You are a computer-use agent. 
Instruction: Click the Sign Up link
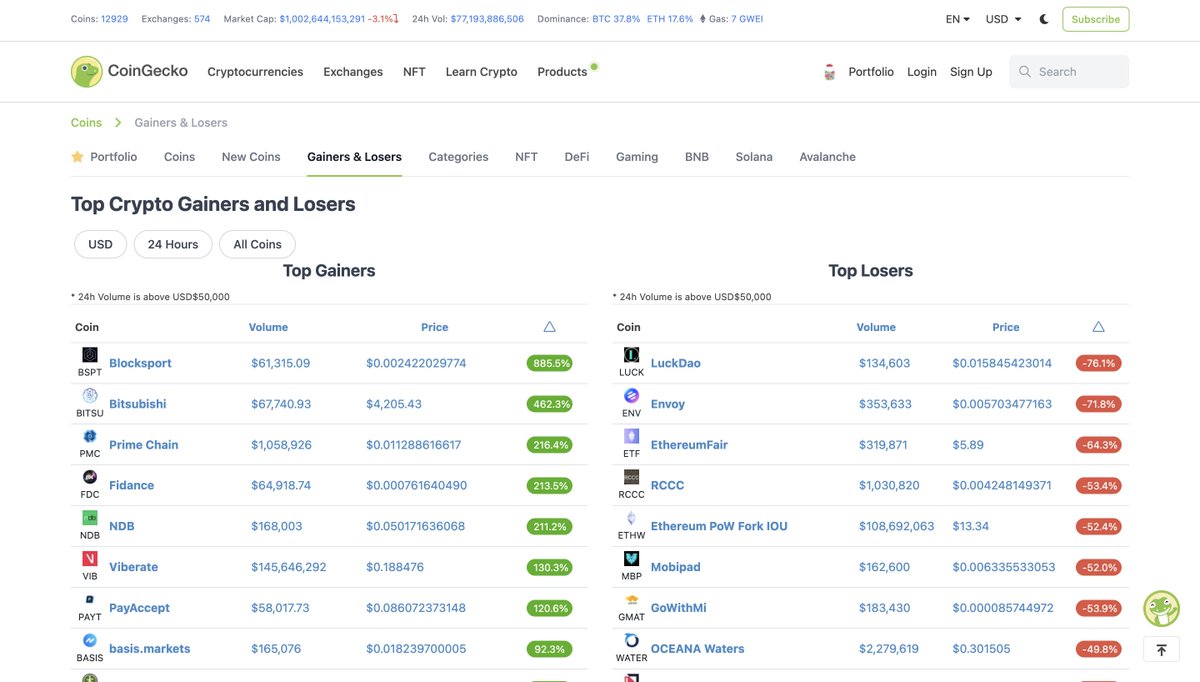pyautogui.click(x=971, y=72)
